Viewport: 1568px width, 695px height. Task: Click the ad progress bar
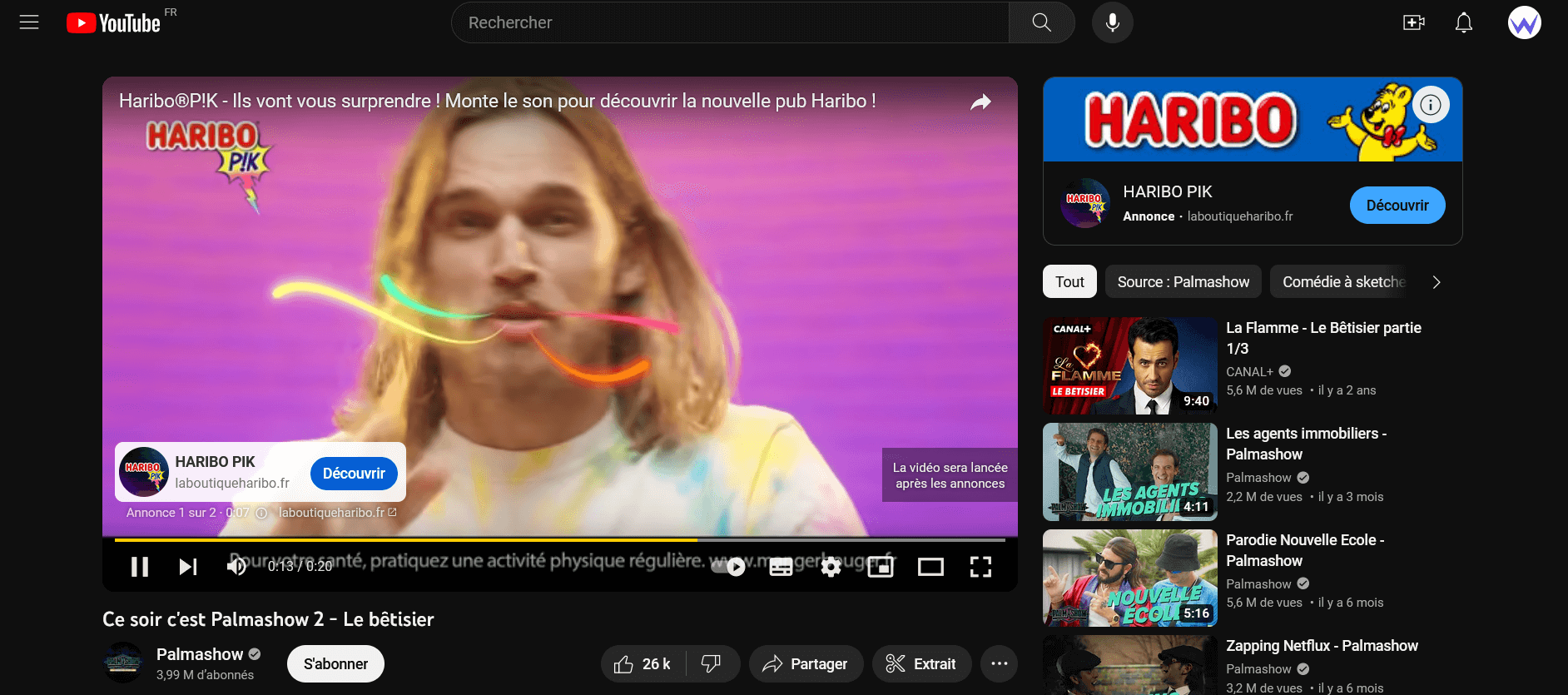(560, 540)
